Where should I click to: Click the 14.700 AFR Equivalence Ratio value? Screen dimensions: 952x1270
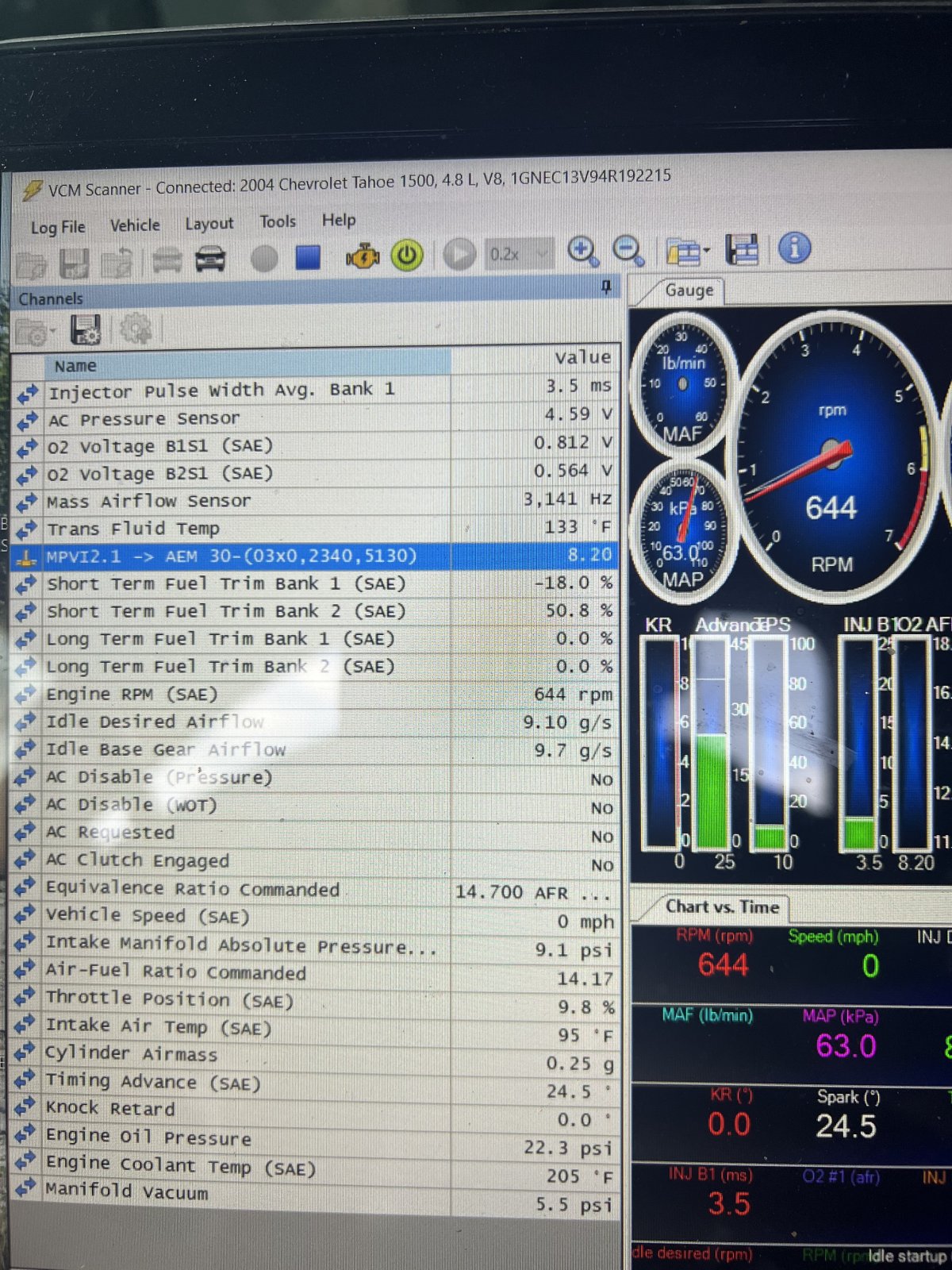click(532, 892)
